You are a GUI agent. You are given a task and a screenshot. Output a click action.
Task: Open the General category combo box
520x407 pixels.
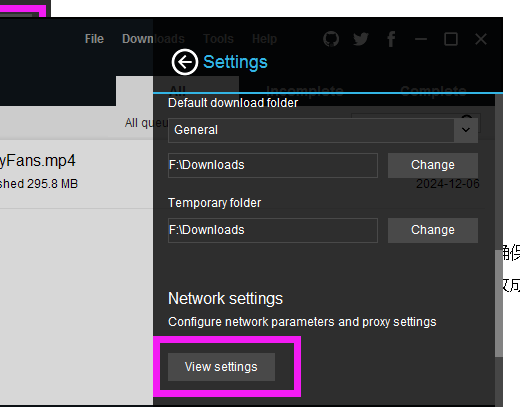(323, 130)
